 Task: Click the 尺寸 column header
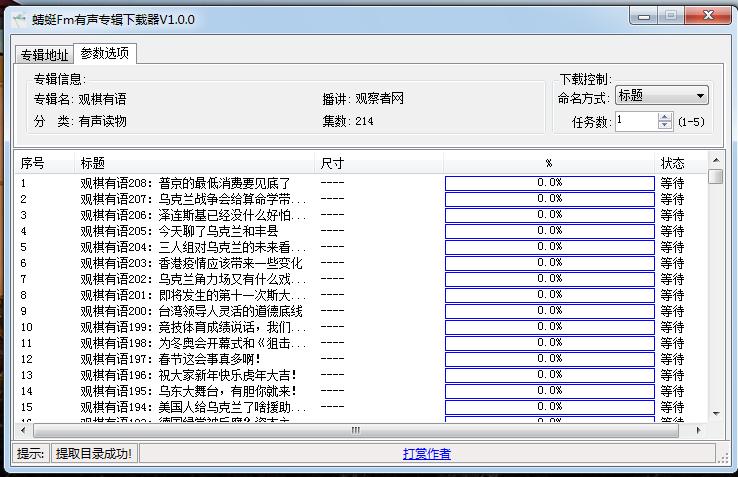(332, 162)
